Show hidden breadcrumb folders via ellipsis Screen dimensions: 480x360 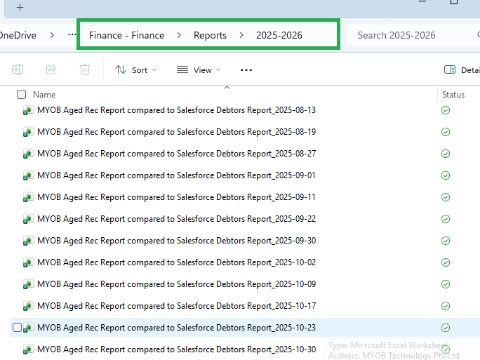click(x=72, y=35)
